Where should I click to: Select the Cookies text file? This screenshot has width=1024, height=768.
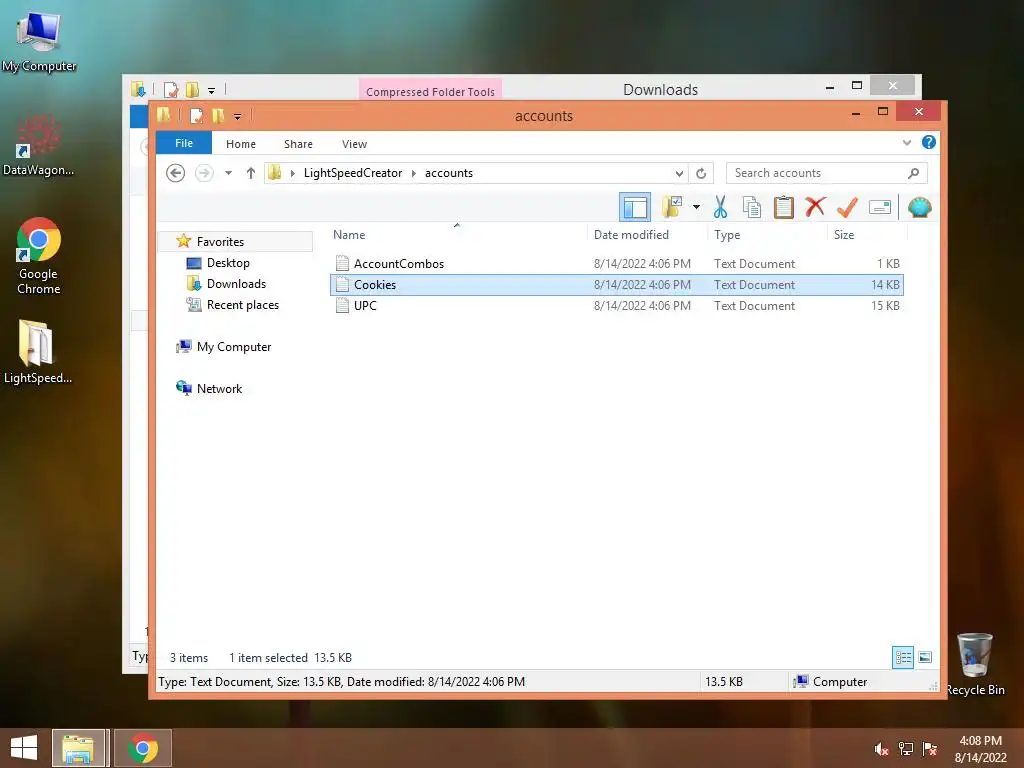pos(616,285)
